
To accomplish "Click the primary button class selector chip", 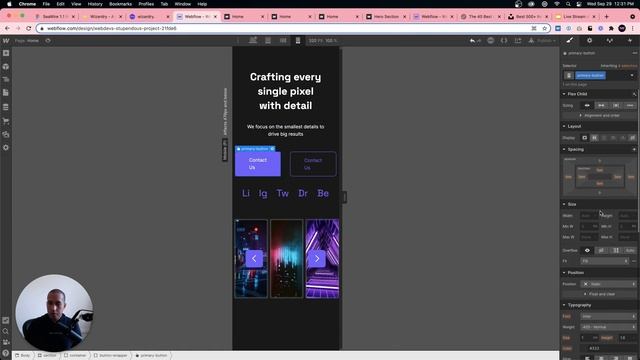I will [591, 76].
